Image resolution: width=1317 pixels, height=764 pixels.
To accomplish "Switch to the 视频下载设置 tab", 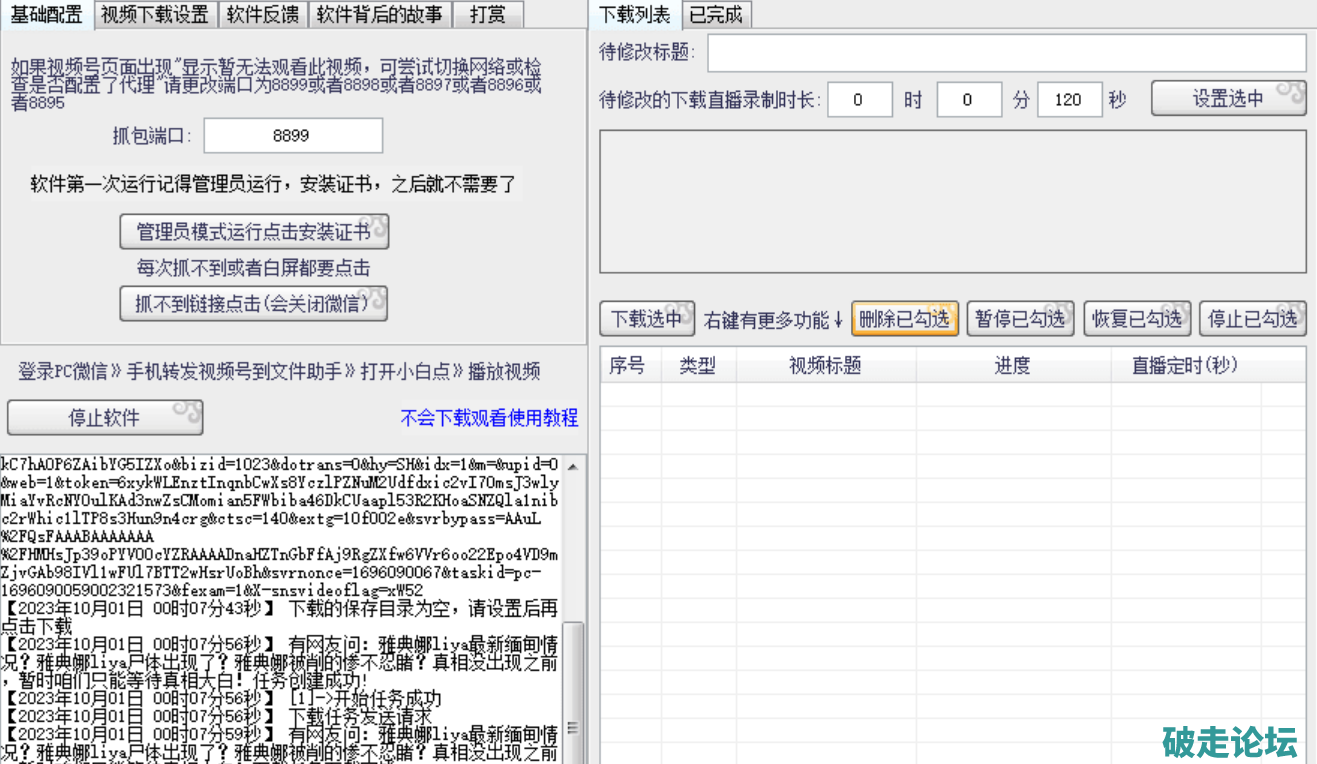I will (155, 14).
